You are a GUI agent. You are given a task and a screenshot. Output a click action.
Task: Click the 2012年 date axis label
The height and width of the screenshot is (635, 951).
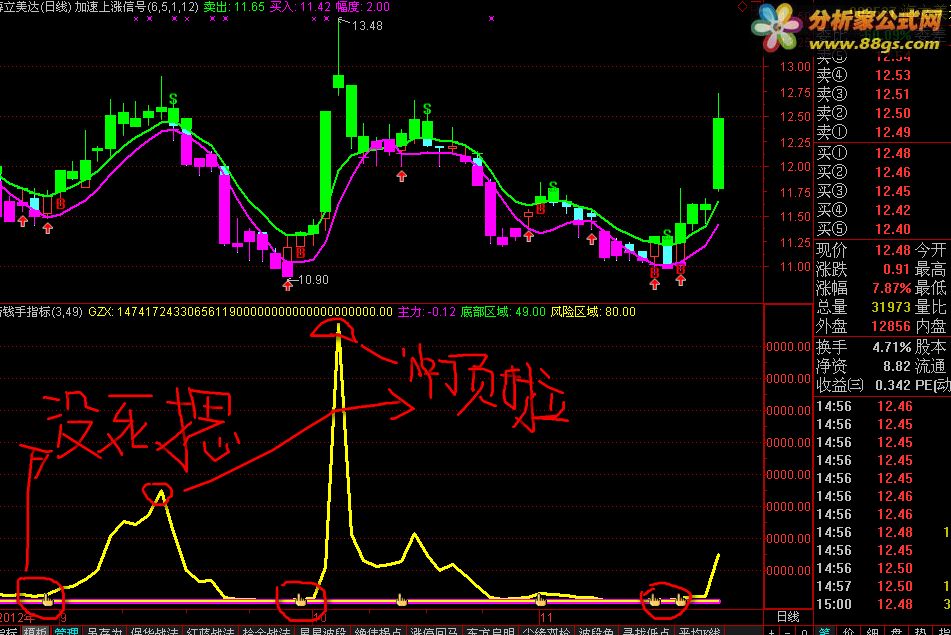(17, 617)
